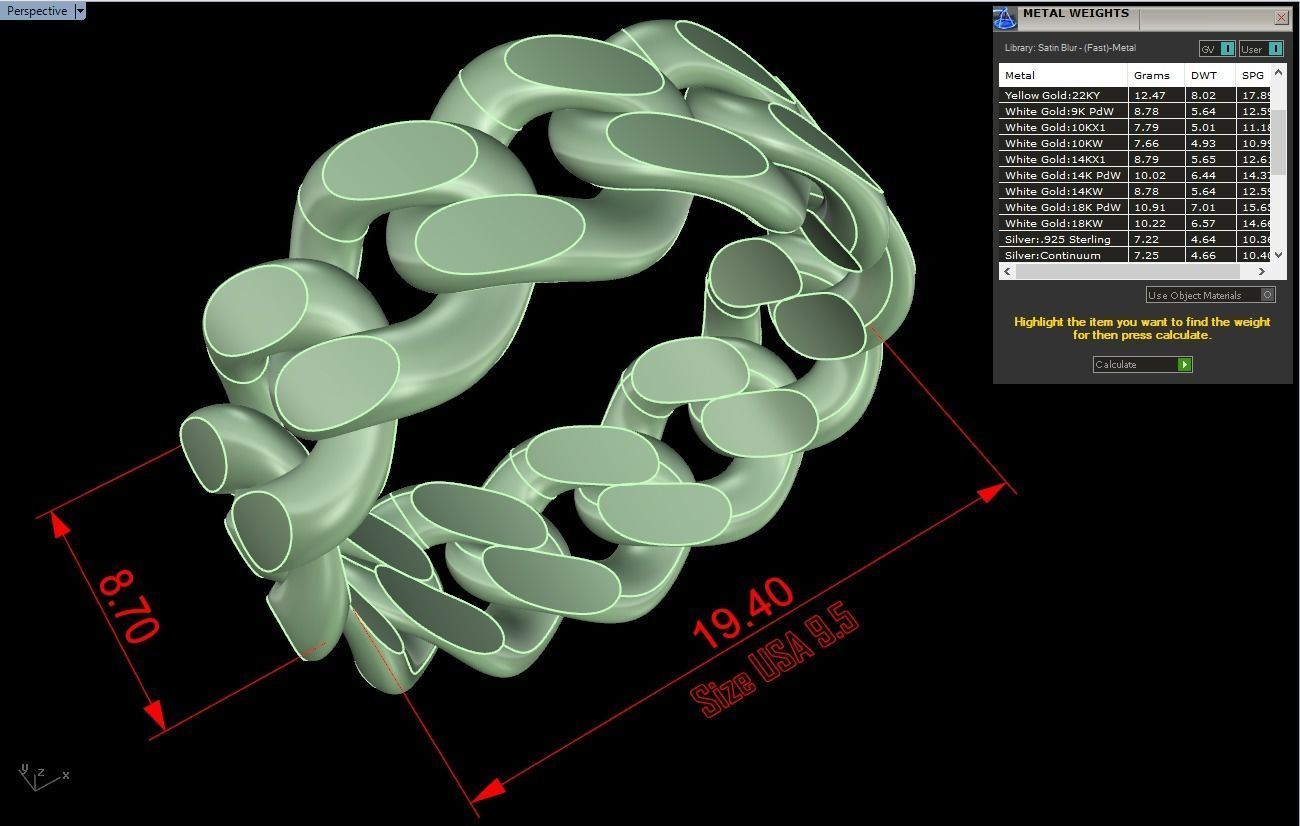Select the White Gold:9K PdW row
Image resolution: width=1300 pixels, height=826 pixels.
pyautogui.click(x=1135, y=111)
